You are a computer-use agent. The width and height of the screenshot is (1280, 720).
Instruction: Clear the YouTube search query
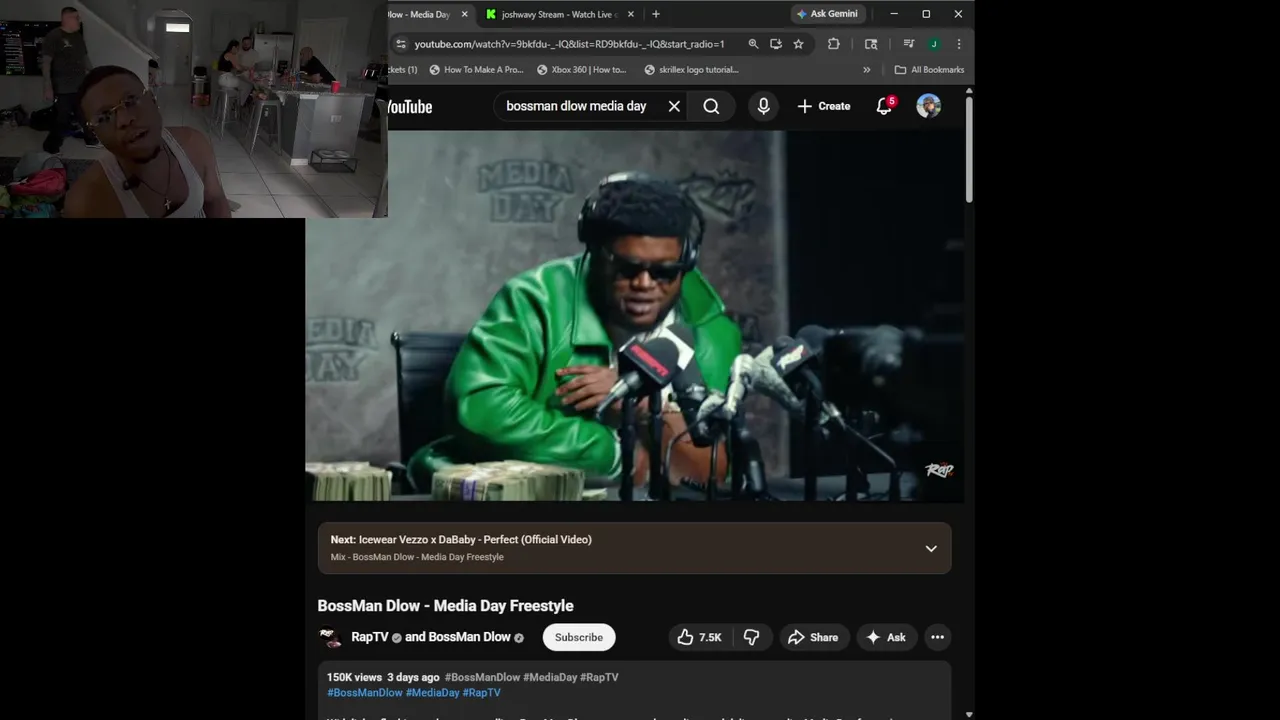point(674,106)
